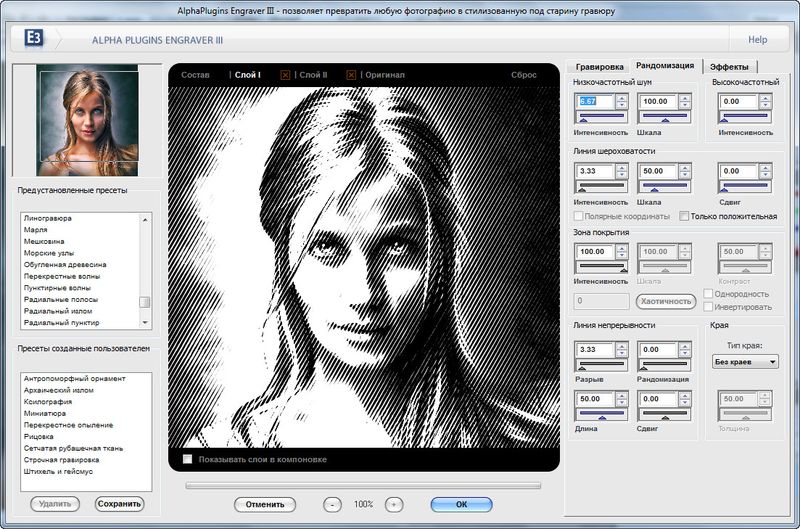Switch to the Рандомизация tab
The image size is (800, 529).
click(665, 65)
